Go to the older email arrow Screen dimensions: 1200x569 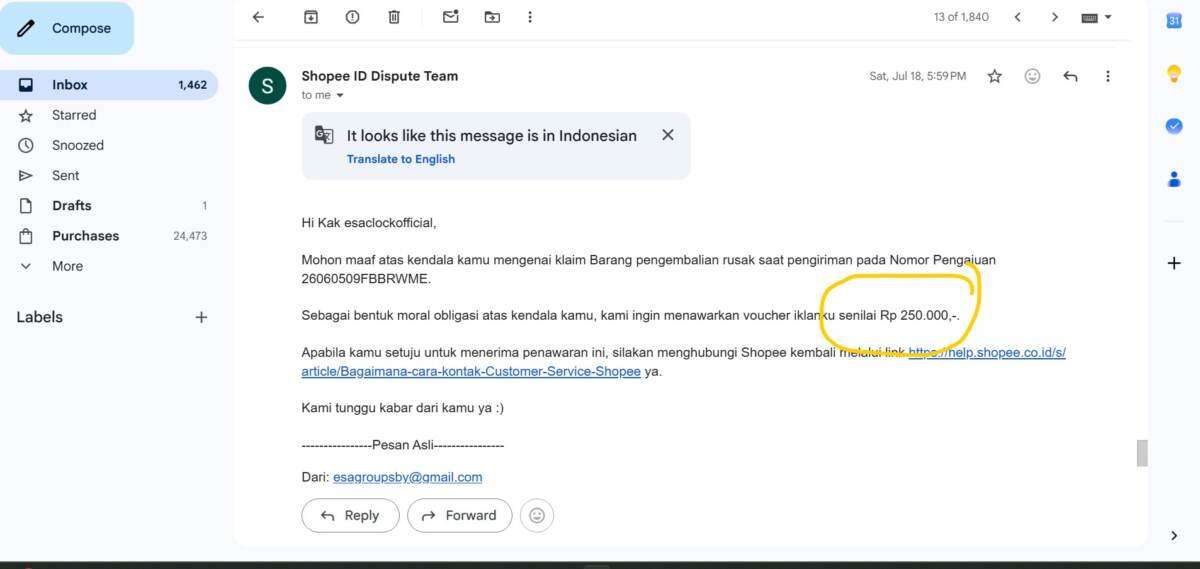coord(1055,17)
